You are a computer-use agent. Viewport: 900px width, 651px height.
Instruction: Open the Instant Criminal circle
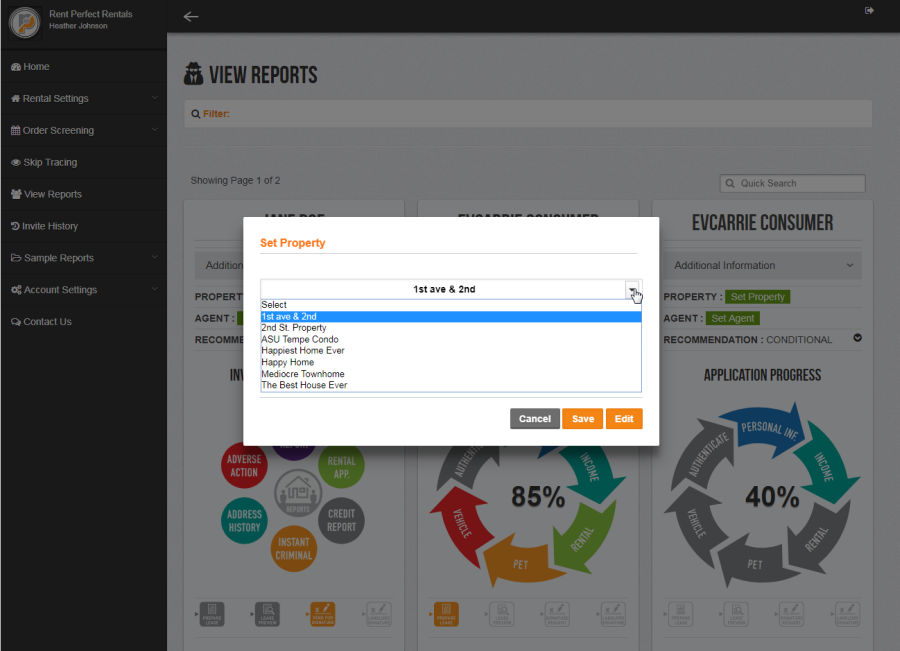[x=293, y=549]
